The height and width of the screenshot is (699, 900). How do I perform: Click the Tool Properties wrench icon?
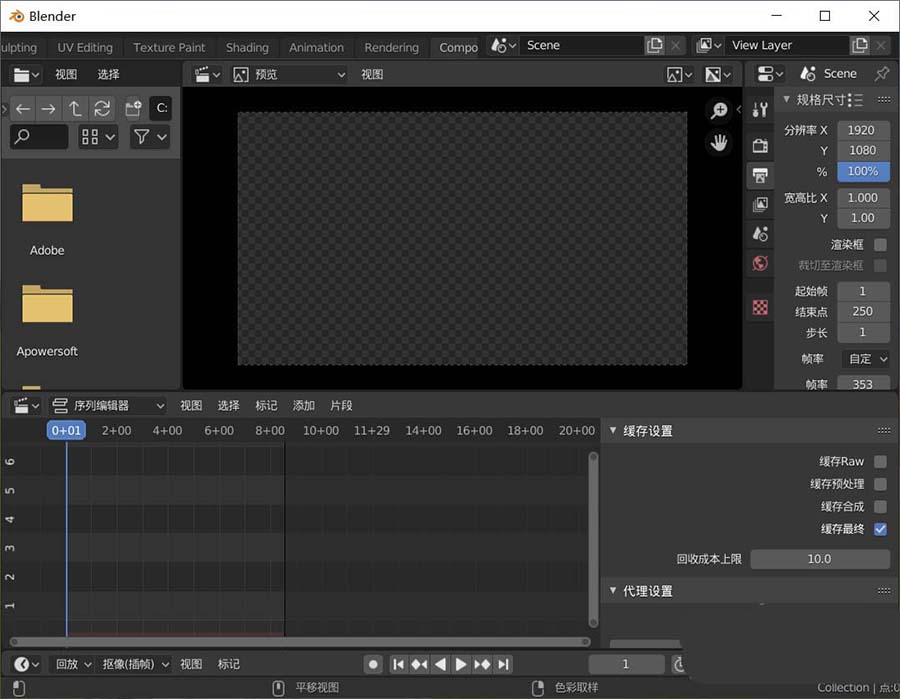tap(760, 110)
